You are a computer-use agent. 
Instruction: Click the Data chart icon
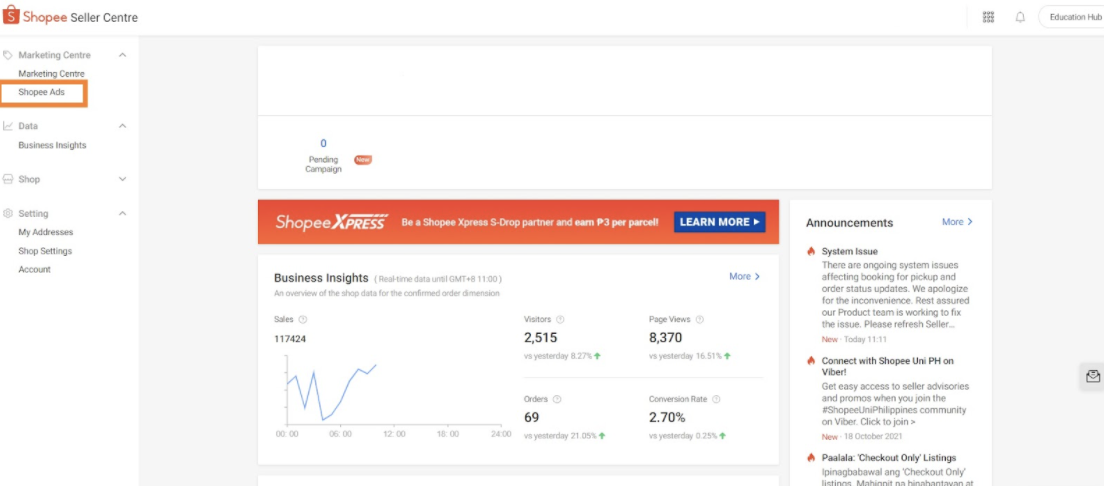tap(8, 126)
